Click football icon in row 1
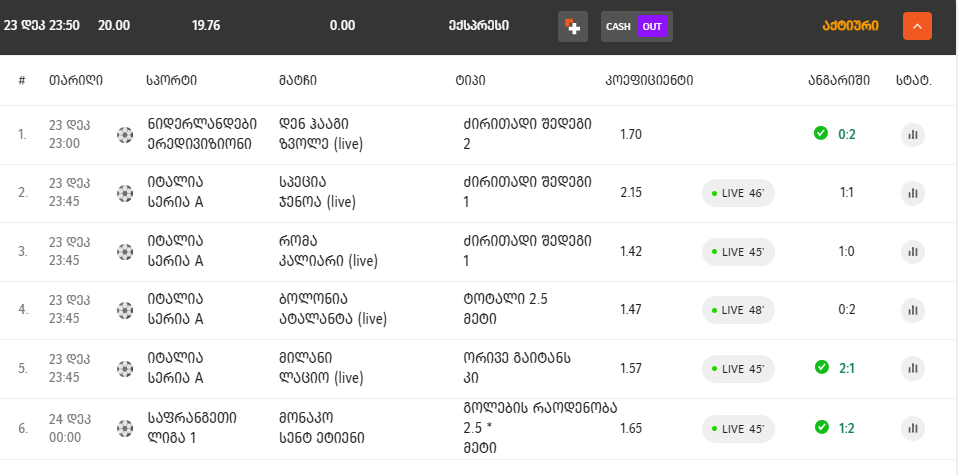The width and height of the screenshot is (958, 475). point(125,134)
